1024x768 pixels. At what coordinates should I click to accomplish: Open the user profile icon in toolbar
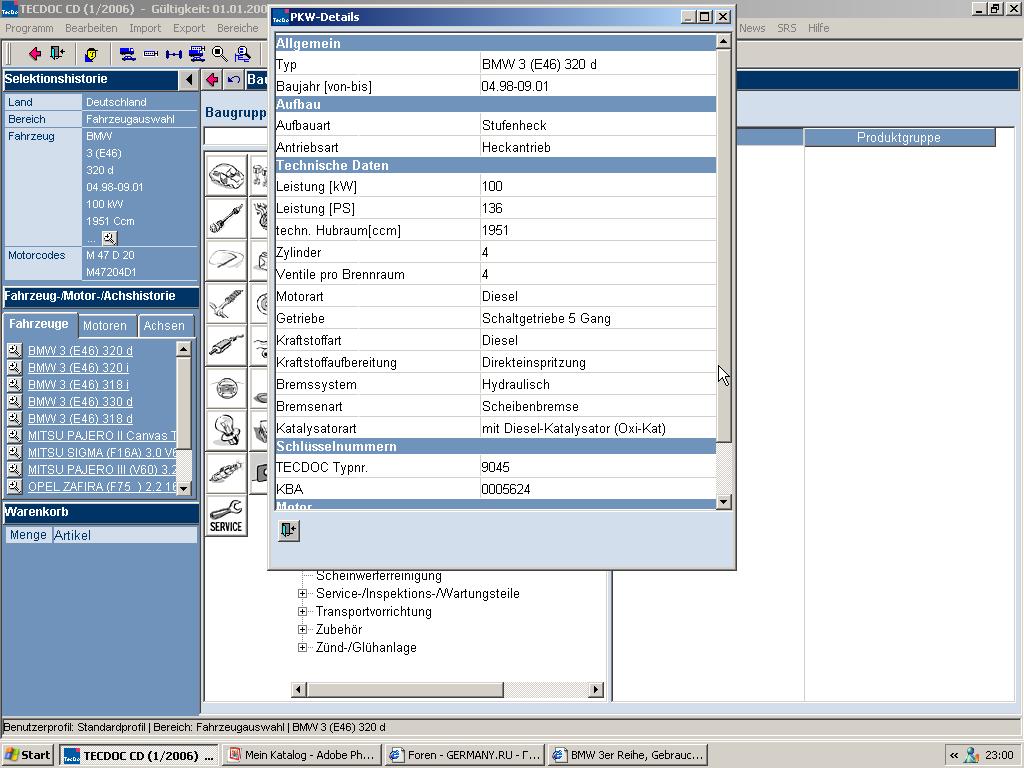(91, 54)
